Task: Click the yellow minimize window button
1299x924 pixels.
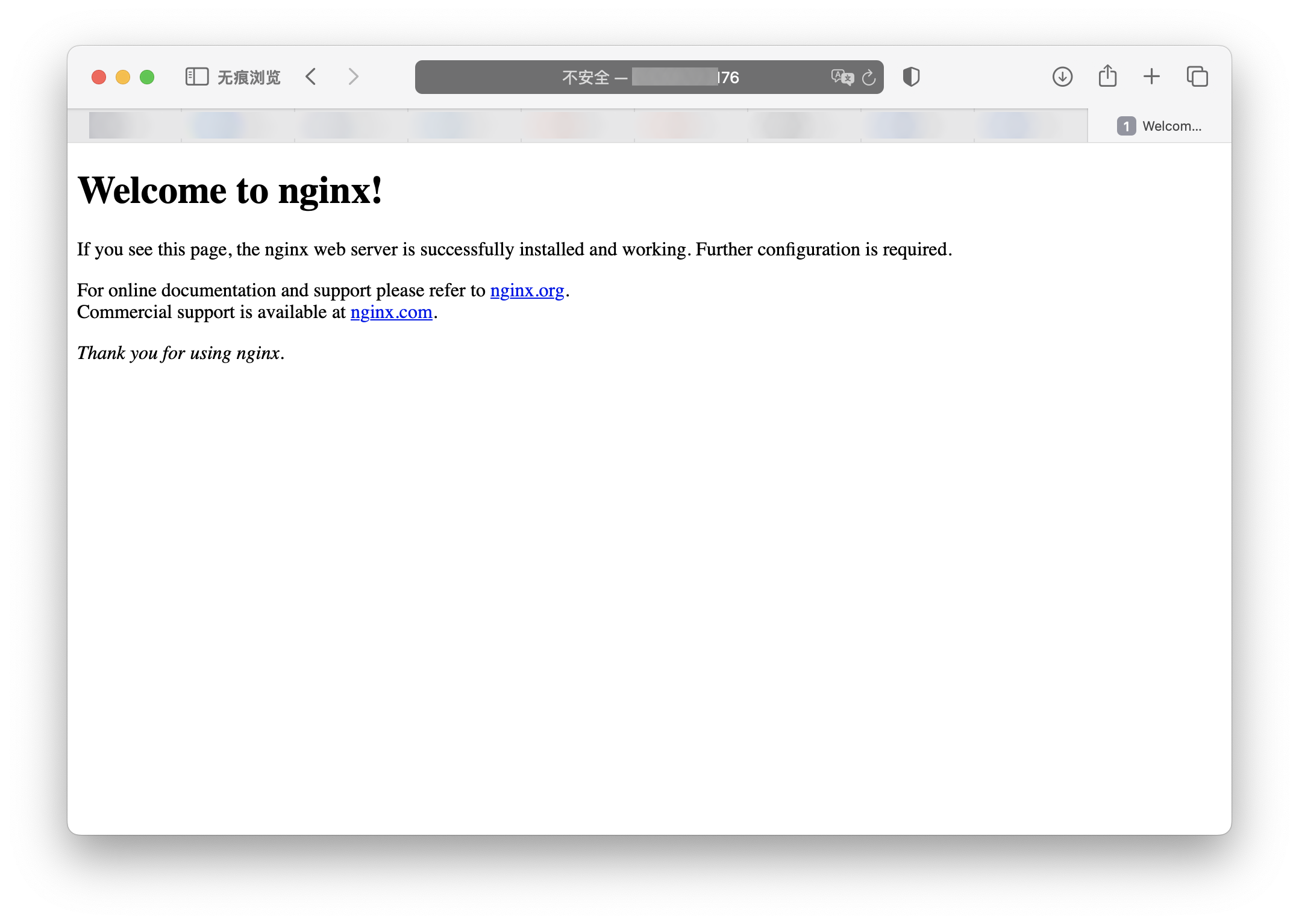Action: pyautogui.click(x=123, y=77)
